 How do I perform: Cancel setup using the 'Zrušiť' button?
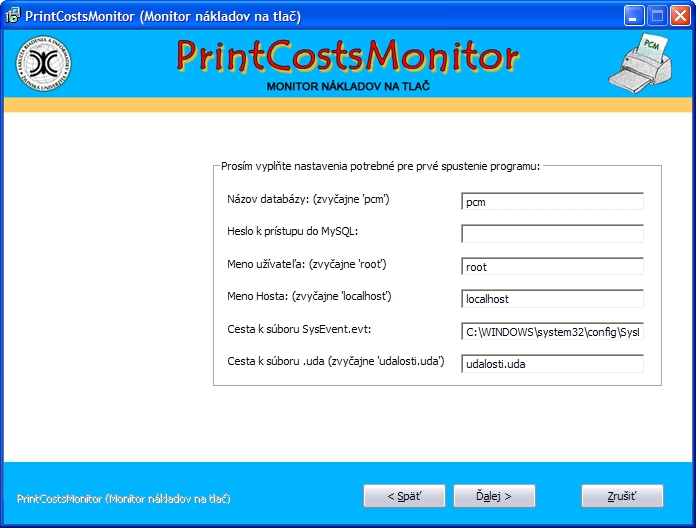622,496
